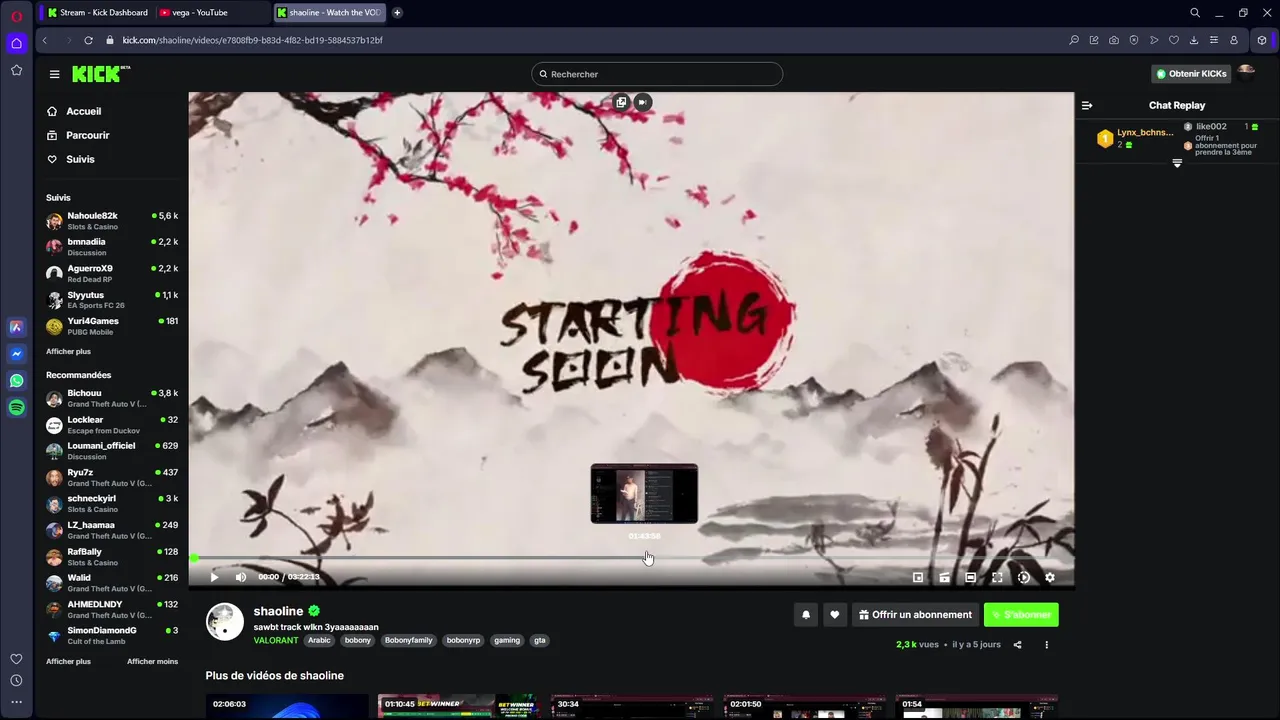
Task: Click Offrir un abonnement button
Action: coord(915,615)
